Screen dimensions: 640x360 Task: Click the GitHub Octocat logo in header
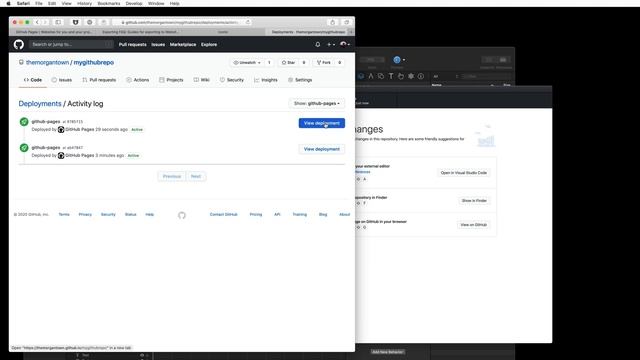19,44
